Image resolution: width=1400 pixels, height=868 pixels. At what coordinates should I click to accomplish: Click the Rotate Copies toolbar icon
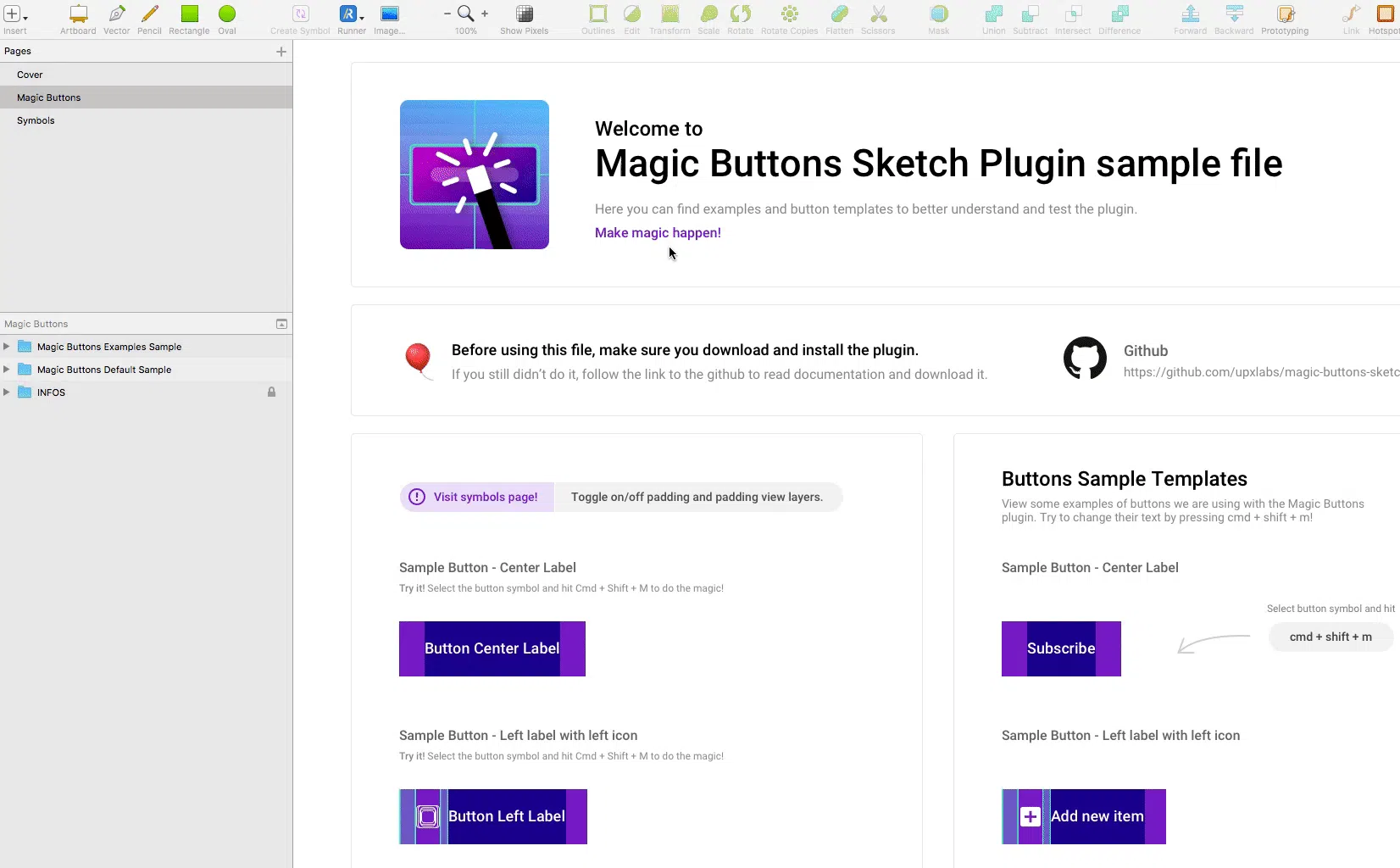789,14
